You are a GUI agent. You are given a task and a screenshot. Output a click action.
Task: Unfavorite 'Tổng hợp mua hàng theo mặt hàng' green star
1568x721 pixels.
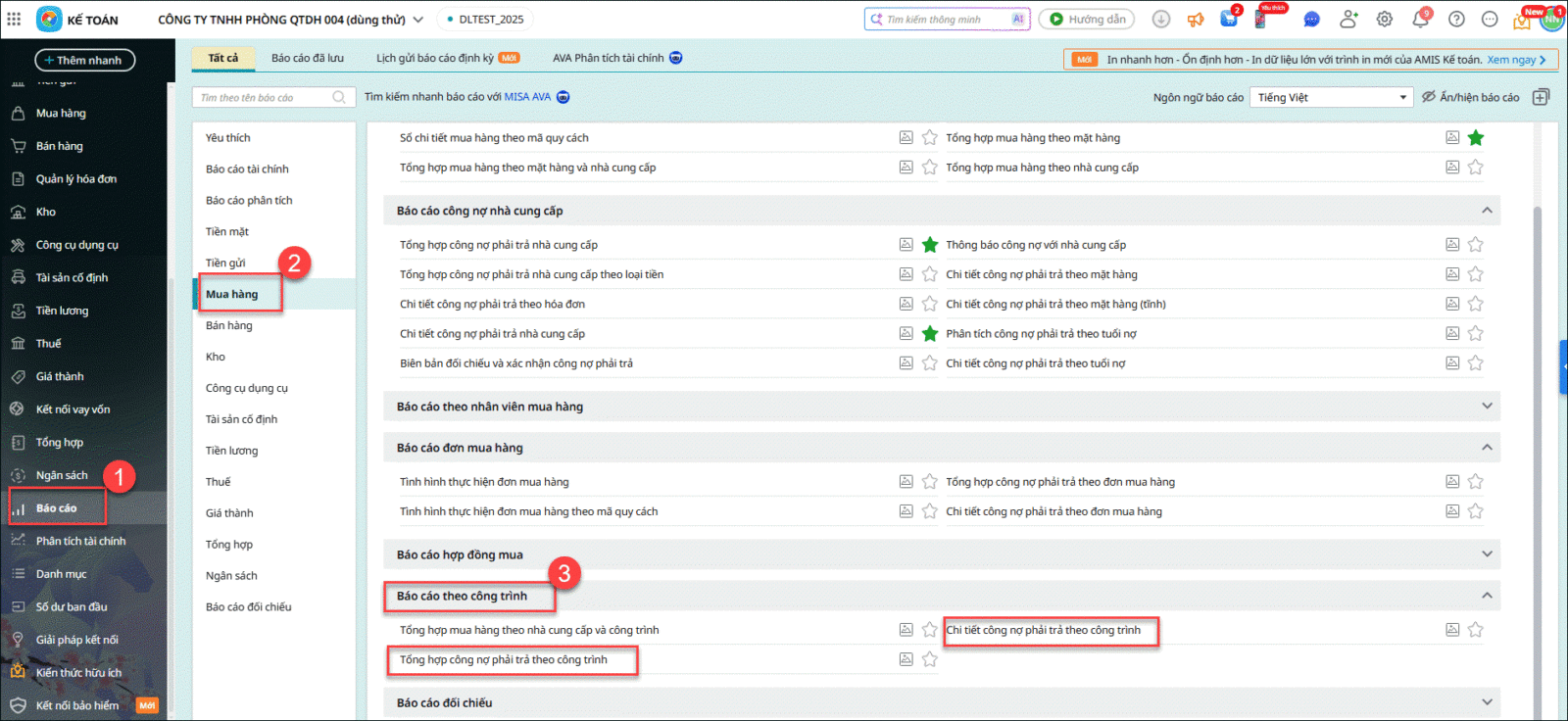1476,138
